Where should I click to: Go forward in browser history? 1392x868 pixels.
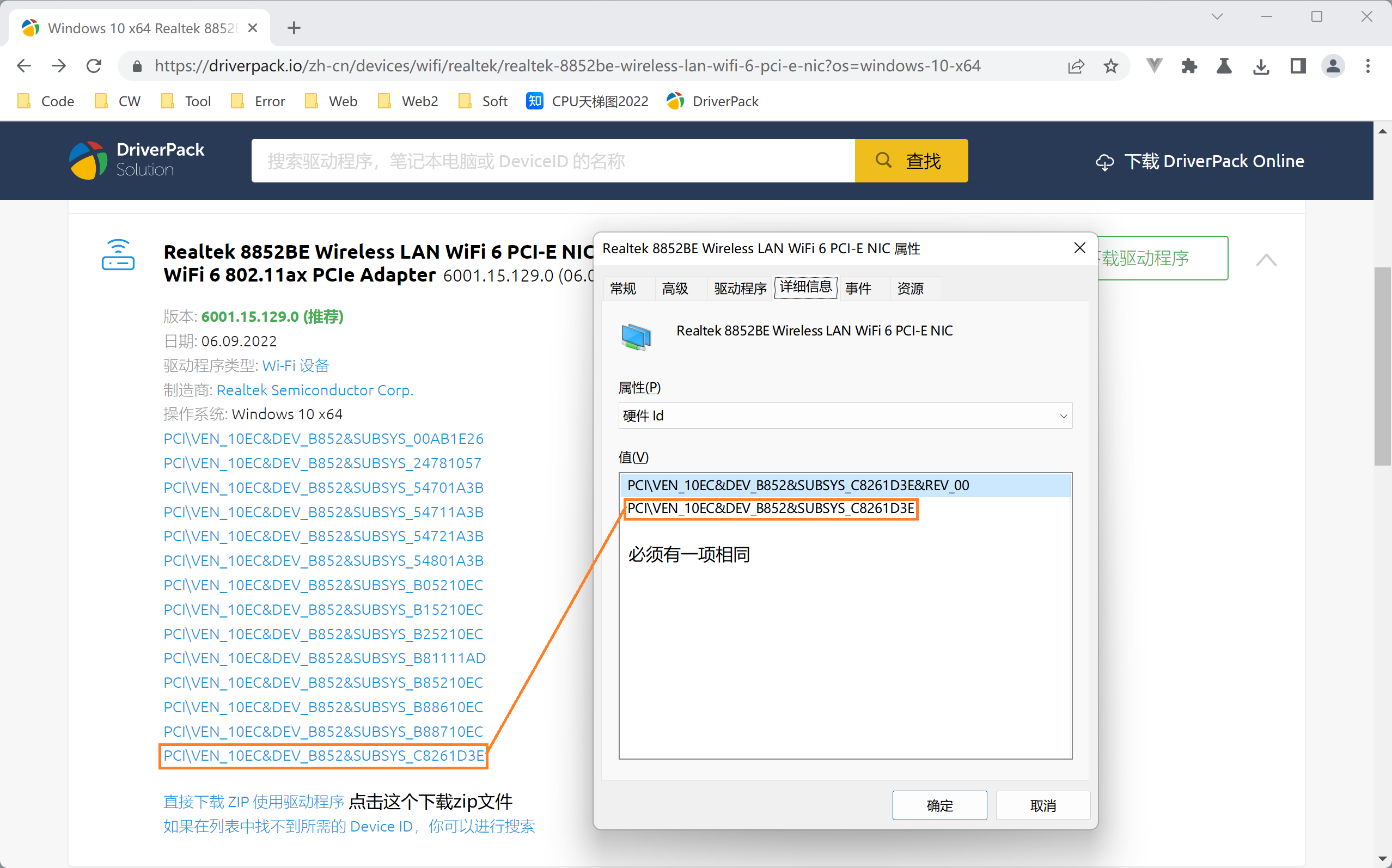(59, 66)
